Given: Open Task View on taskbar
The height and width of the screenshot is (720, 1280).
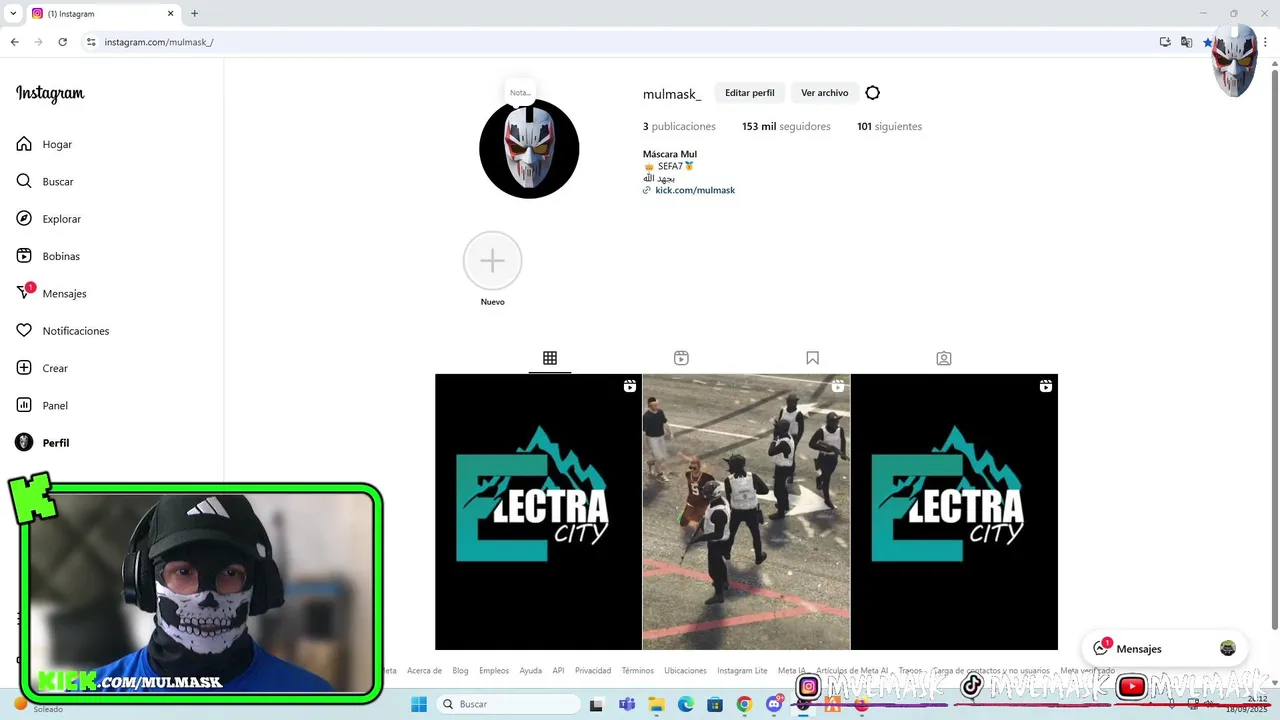Looking at the screenshot, I should point(597,704).
